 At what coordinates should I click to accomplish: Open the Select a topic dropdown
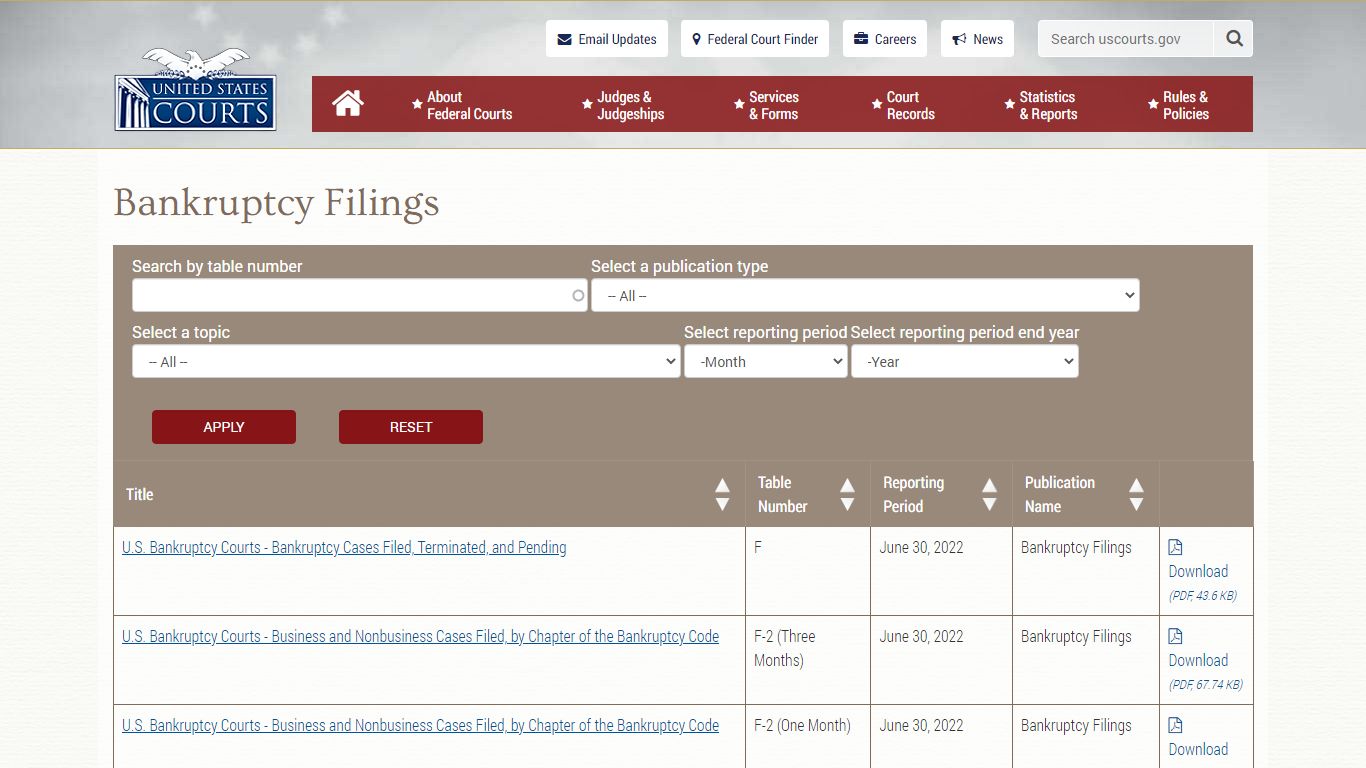pos(406,361)
